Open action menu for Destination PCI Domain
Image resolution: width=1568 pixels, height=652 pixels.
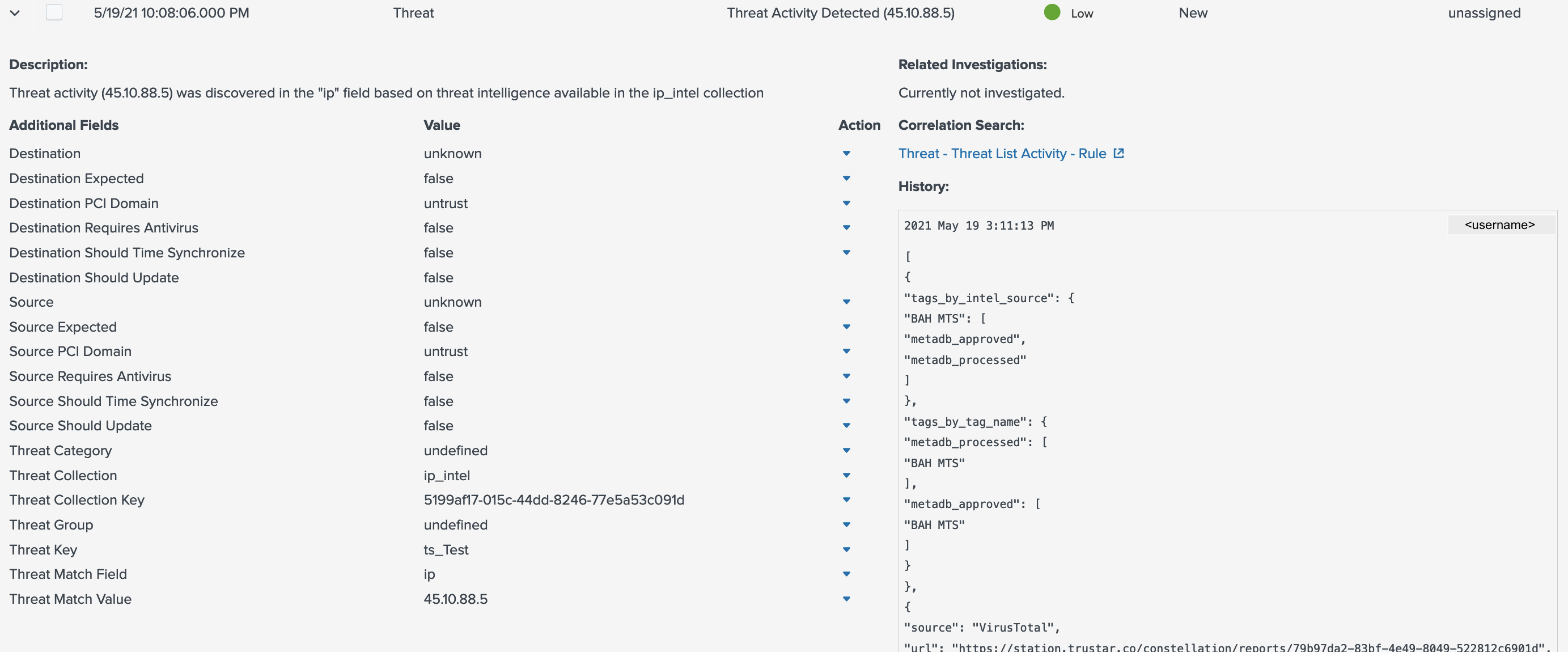pyautogui.click(x=846, y=204)
